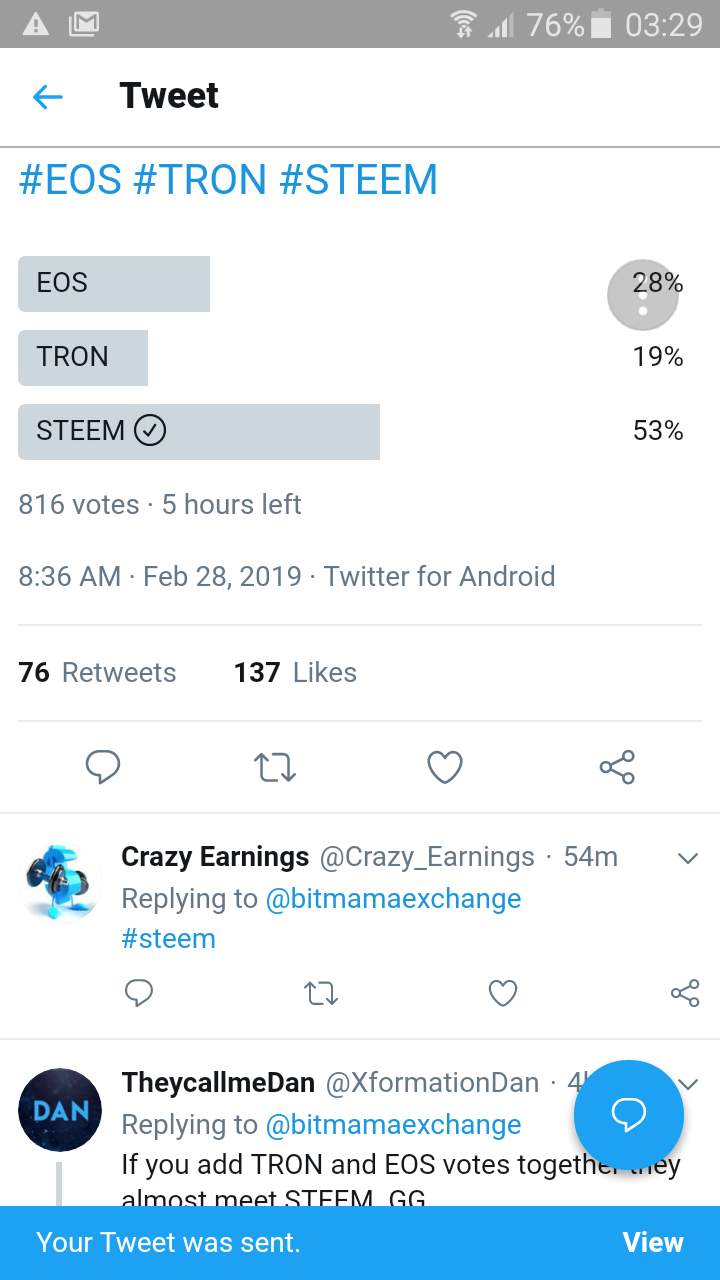Reply to the main tweet
The width and height of the screenshot is (720, 1280).
103,767
